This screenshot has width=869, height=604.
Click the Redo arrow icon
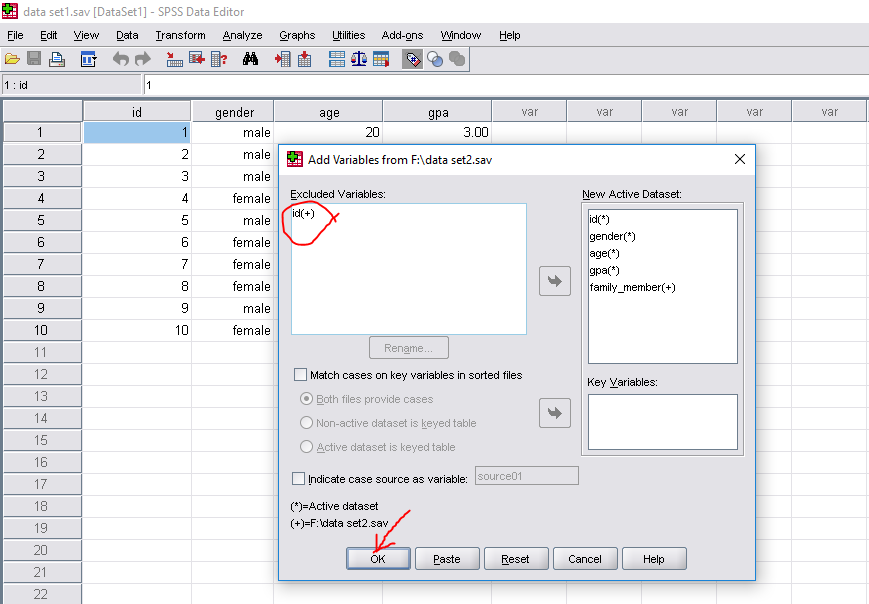[x=142, y=59]
